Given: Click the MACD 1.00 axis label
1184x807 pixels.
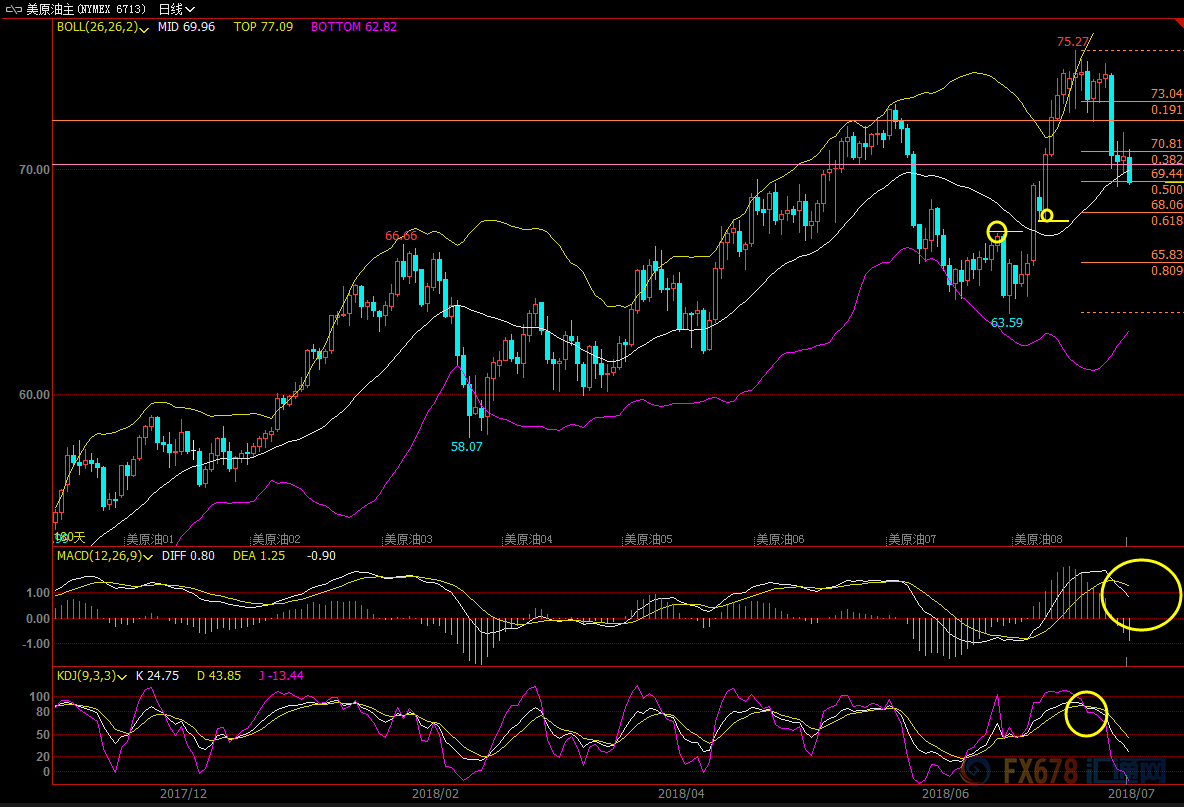Looking at the screenshot, I should point(38,593).
